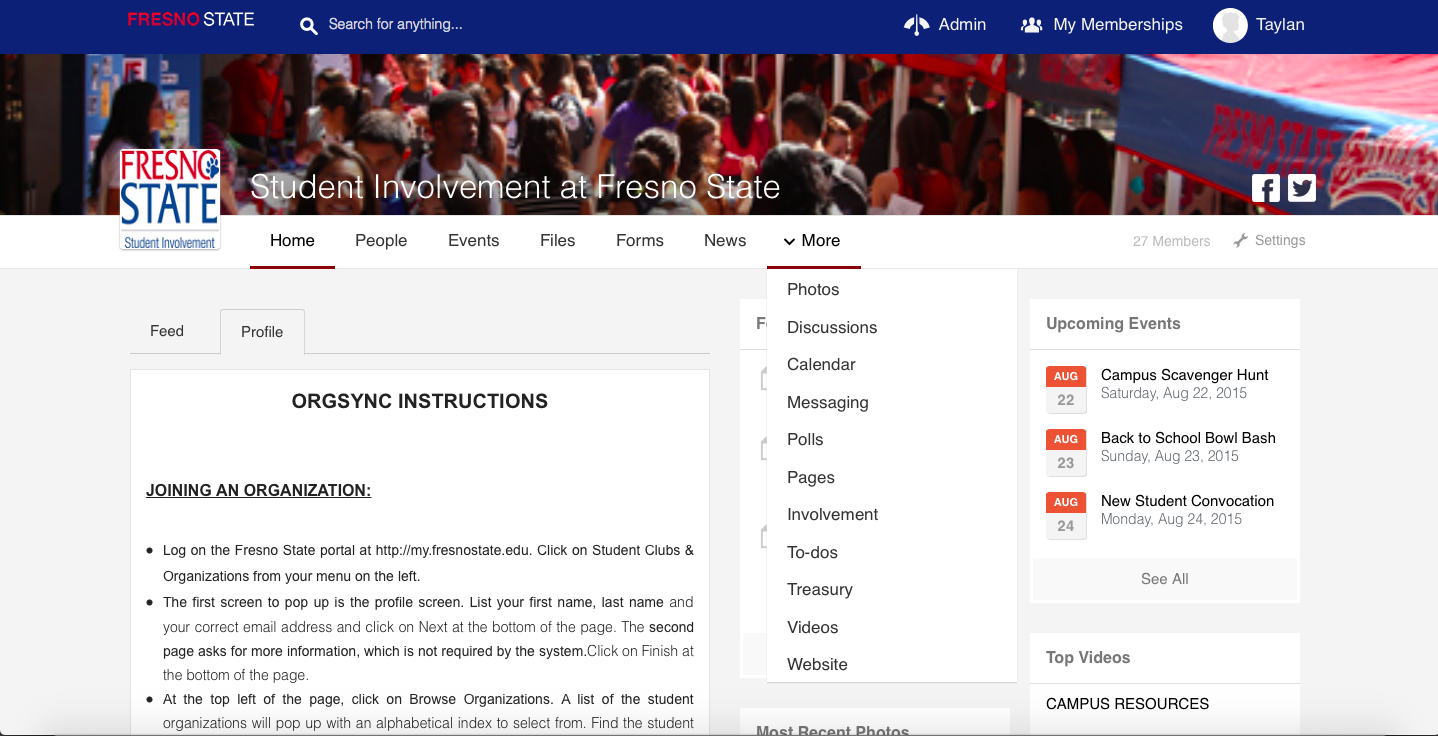This screenshot has width=1438, height=736.
Task: Click See All upcoming events
Action: pos(1164,579)
